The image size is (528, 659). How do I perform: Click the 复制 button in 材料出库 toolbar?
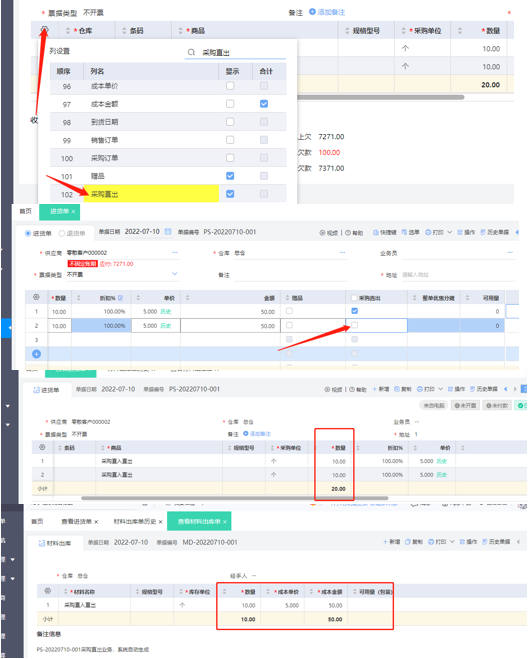click(x=414, y=542)
